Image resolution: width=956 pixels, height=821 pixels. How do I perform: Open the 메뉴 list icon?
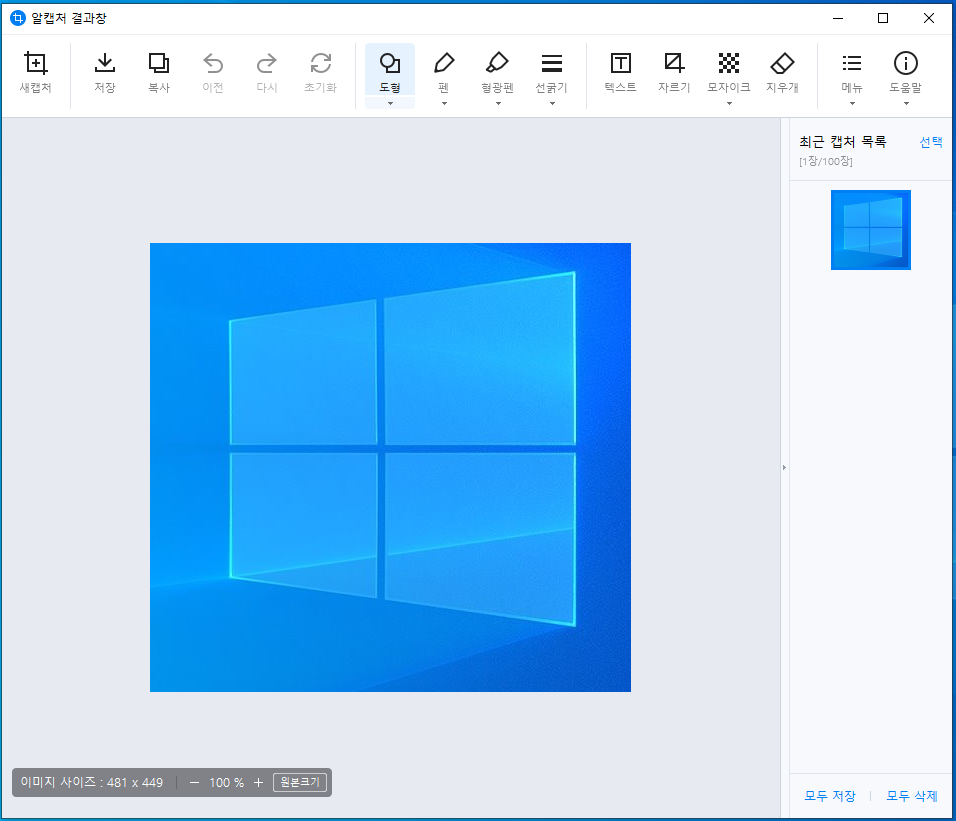click(852, 63)
